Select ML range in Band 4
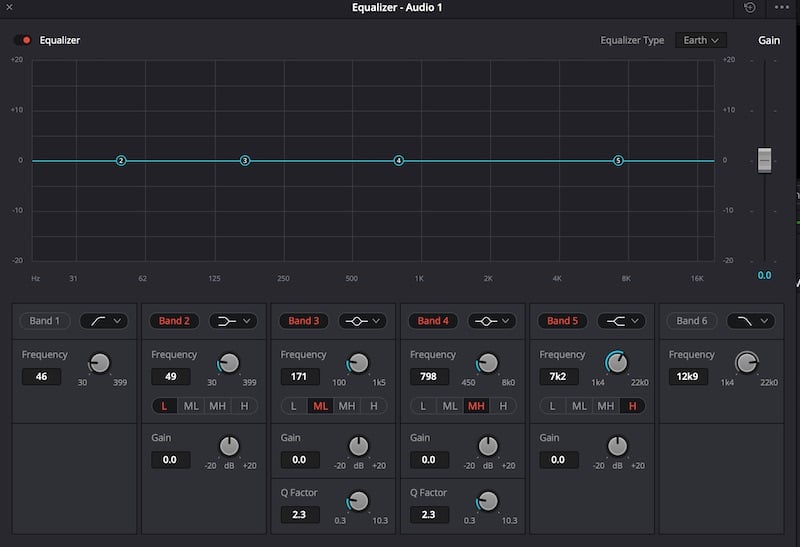The width and height of the screenshot is (800, 547). click(x=450, y=406)
